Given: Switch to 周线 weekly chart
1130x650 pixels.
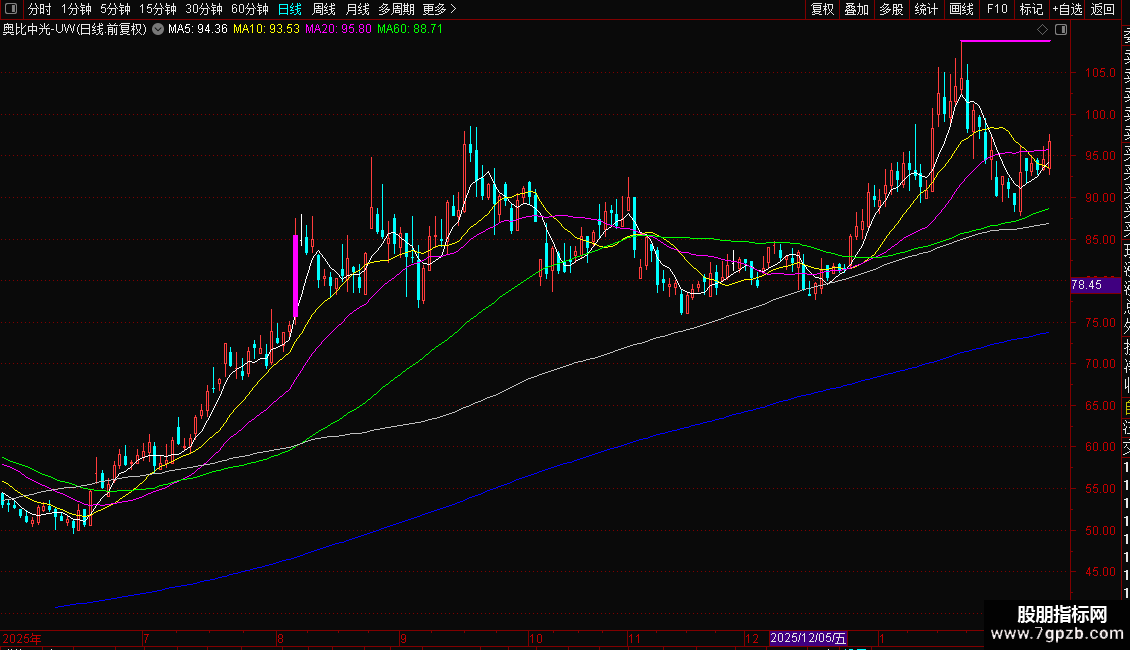Looking at the screenshot, I should pos(324,9).
